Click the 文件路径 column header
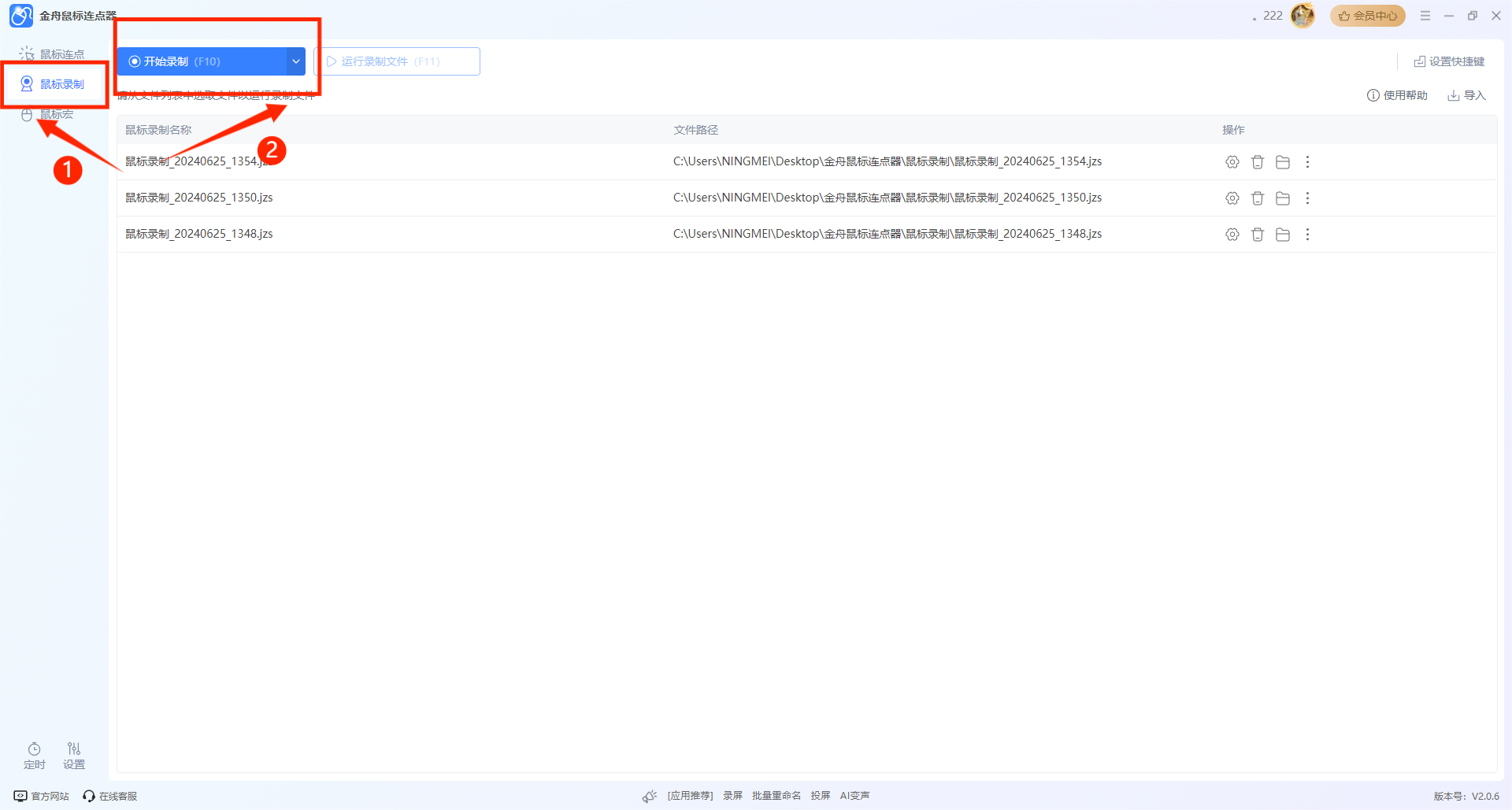 pos(695,130)
